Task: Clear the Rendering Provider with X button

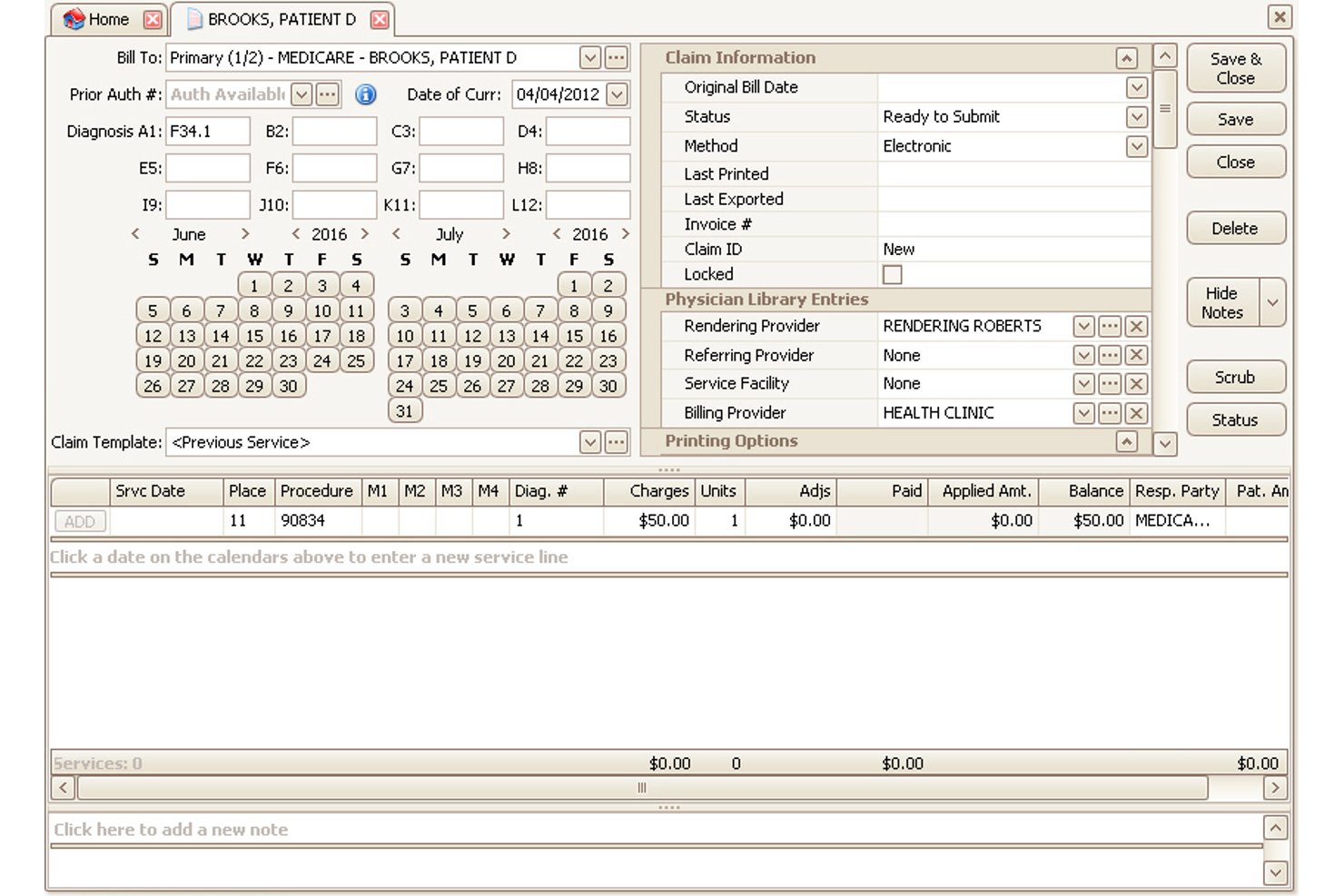Action: [x=1136, y=327]
